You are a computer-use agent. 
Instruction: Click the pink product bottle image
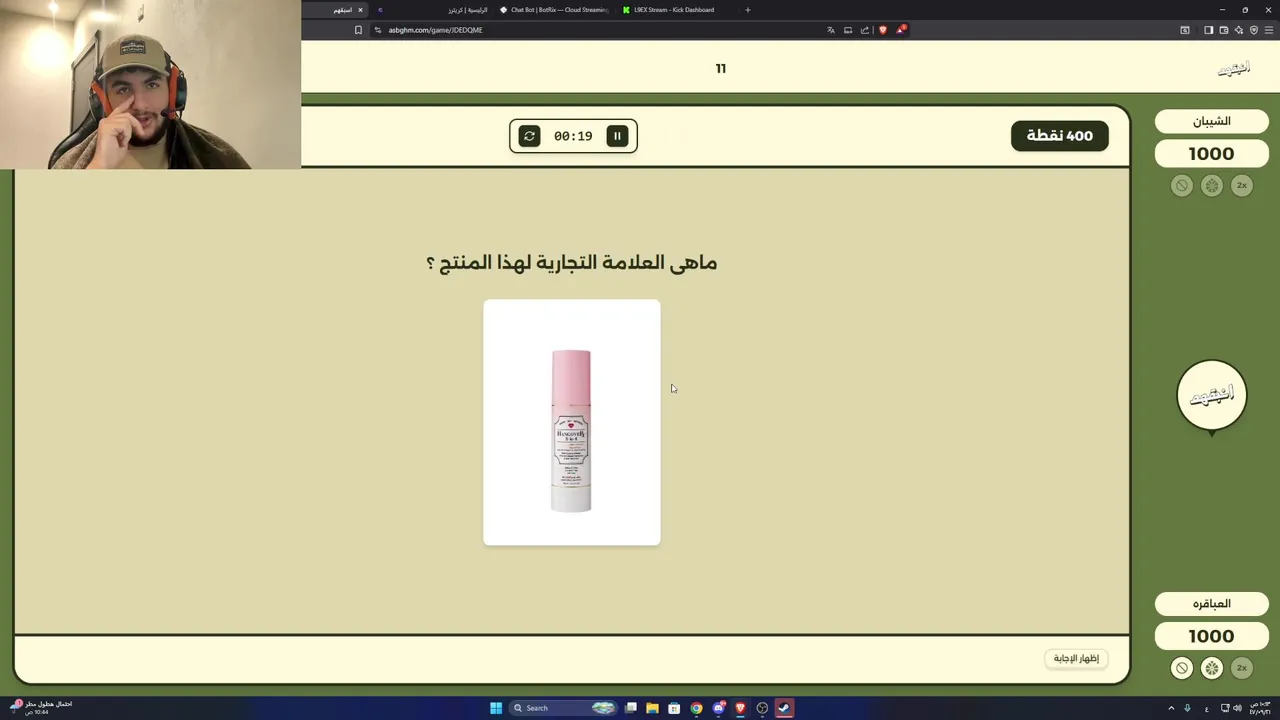click(x=571, y=431)
